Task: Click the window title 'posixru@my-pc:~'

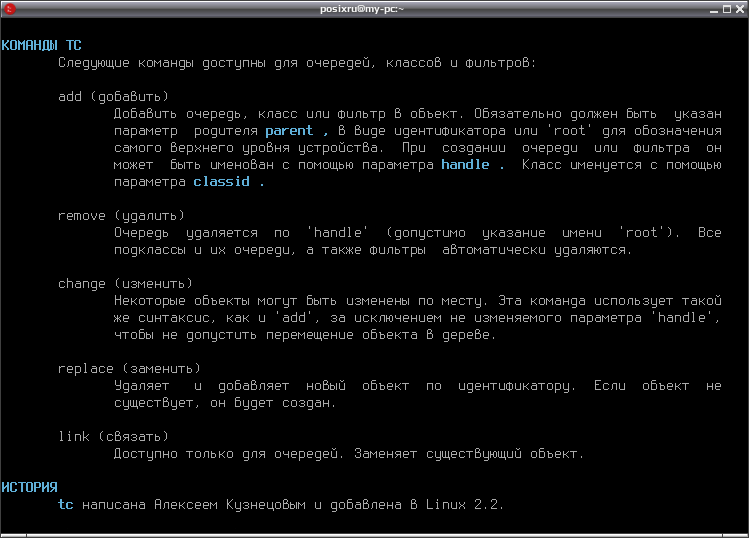Action: pyautogui.click(x=362, y=9)
